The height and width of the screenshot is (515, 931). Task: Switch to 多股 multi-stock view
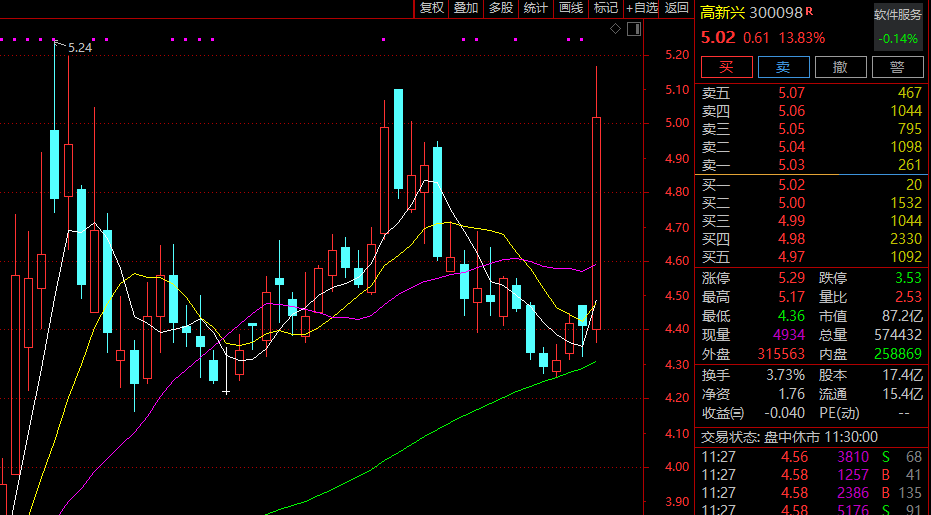click(x=501, y=8)
